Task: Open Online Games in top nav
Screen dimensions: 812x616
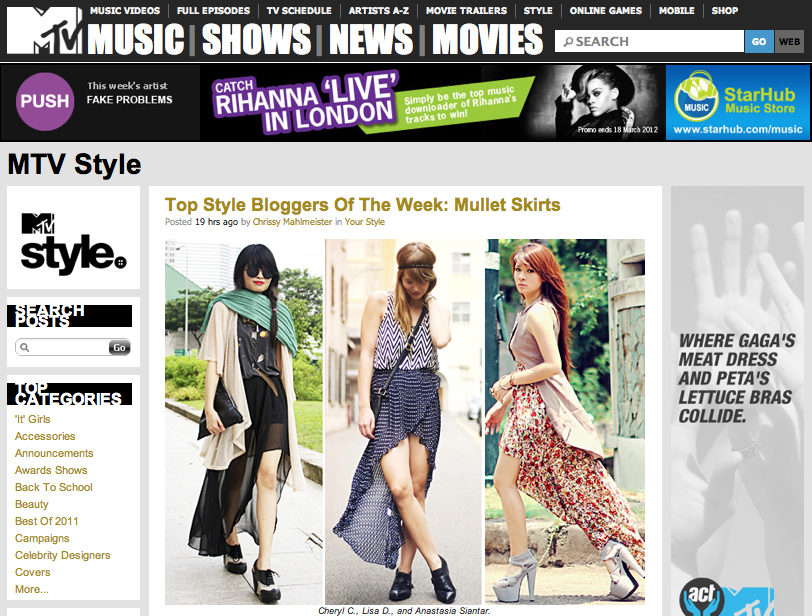Action: pos(605,10)
